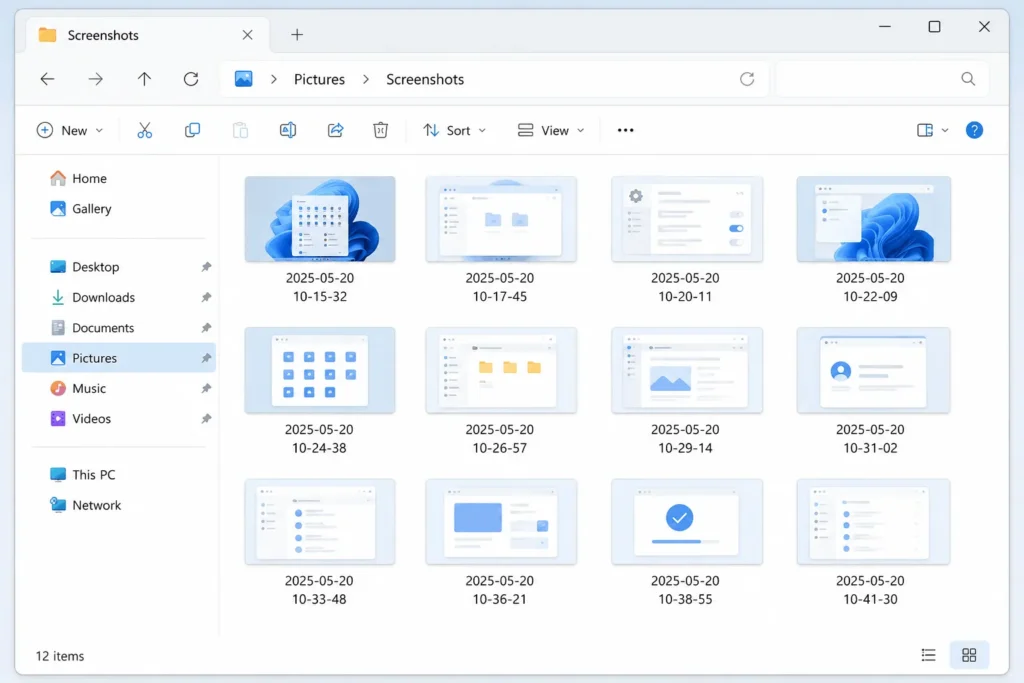Click the Cut scissors icon
This screenshot has width=1024, height=683.
pyautogui.click(x=144, y=131)
